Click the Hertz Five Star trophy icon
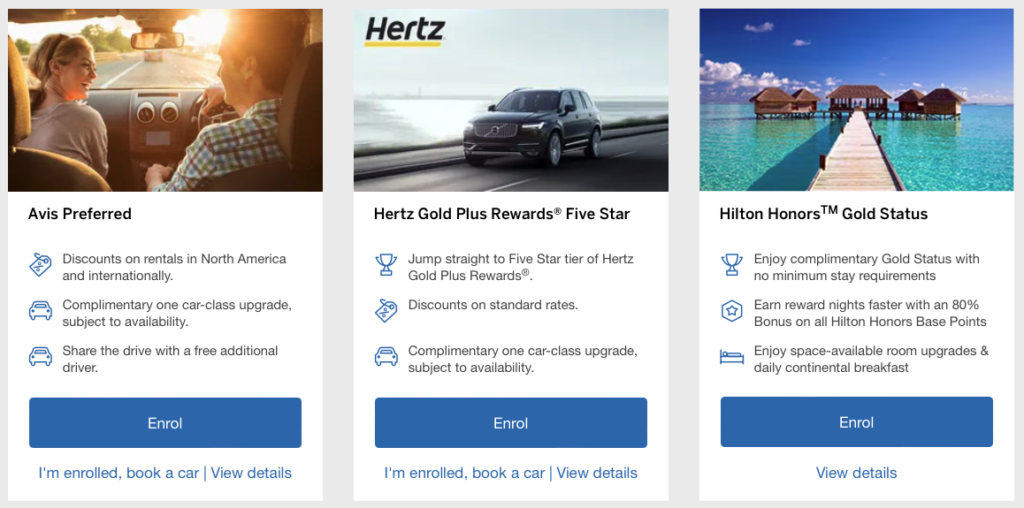This screenshot has height=508, width=1024. coord(386,266)
